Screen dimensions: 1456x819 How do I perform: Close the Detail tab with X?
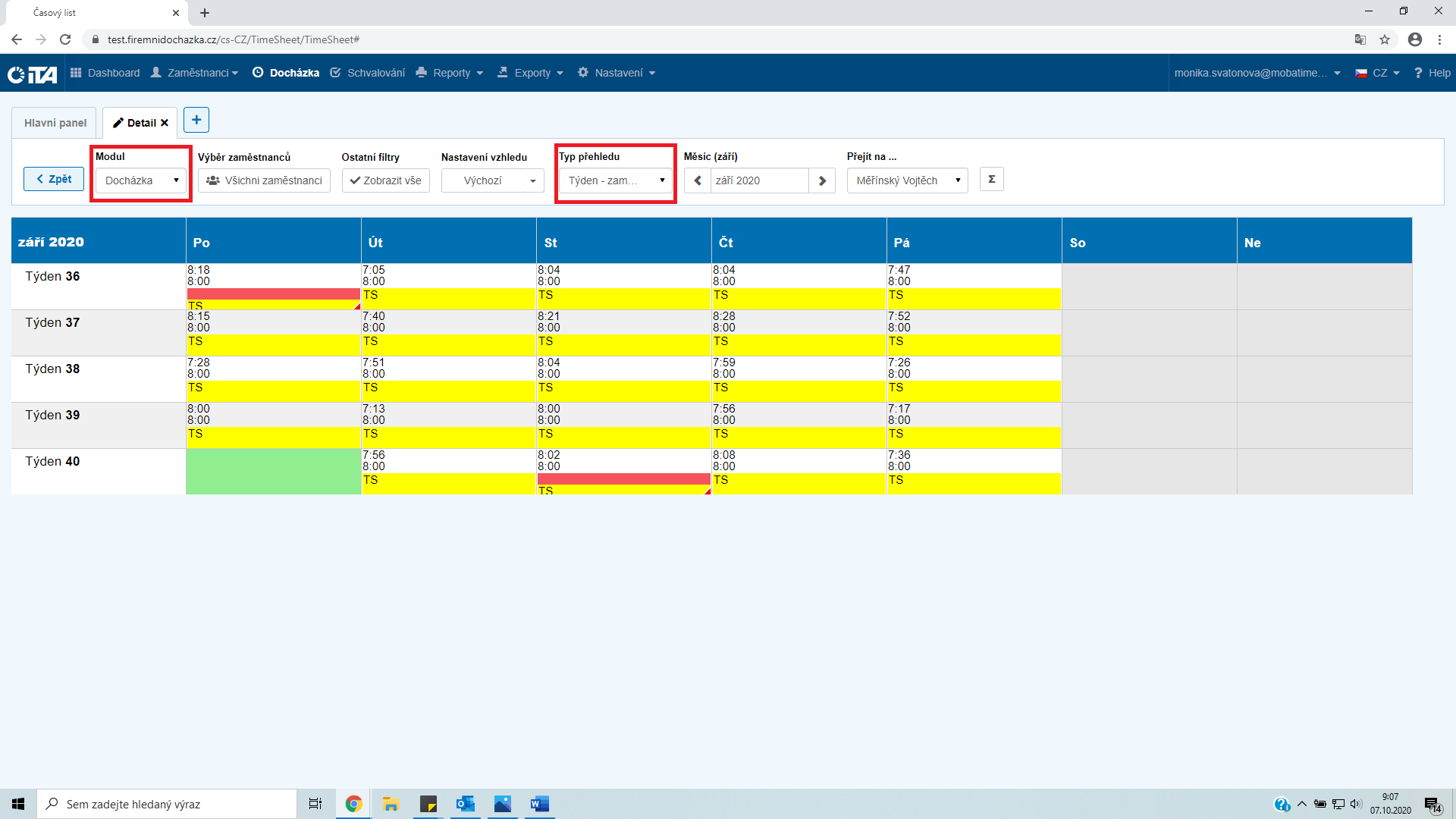click(x=165, y=123)
